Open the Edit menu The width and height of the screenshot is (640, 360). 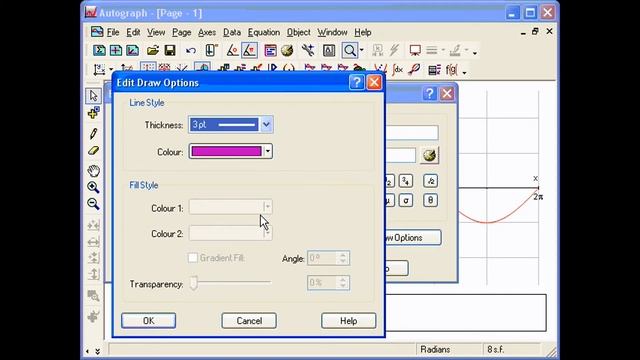click(x=133, y=32)
